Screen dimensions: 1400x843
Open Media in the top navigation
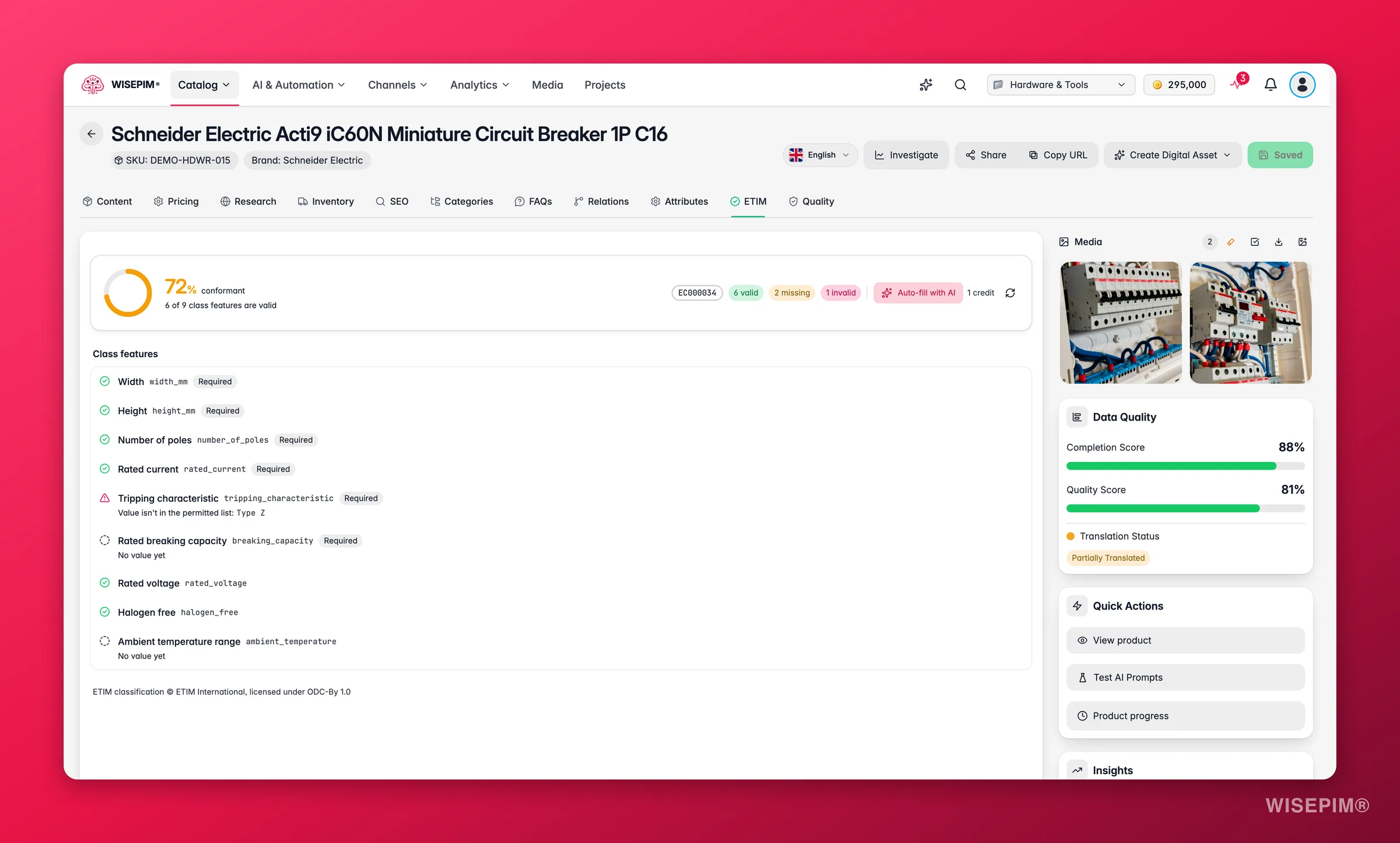[x=547, y=85]
